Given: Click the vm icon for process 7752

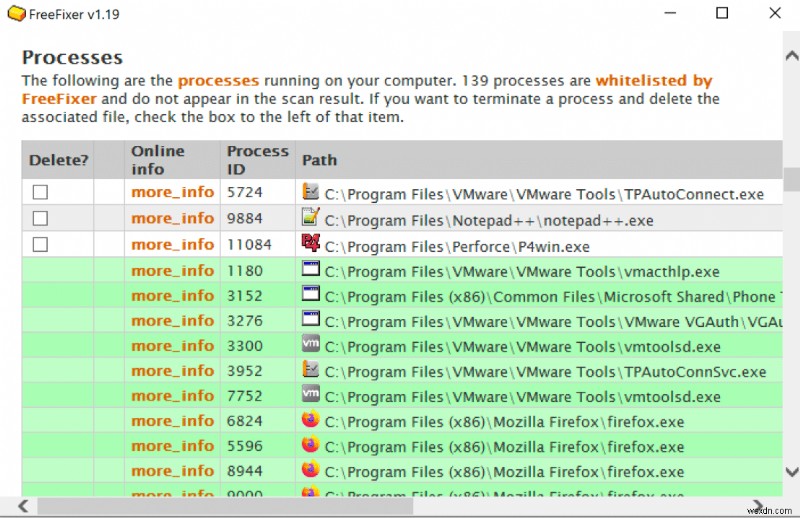Looking at the screenshot, I should click(311, 393).
